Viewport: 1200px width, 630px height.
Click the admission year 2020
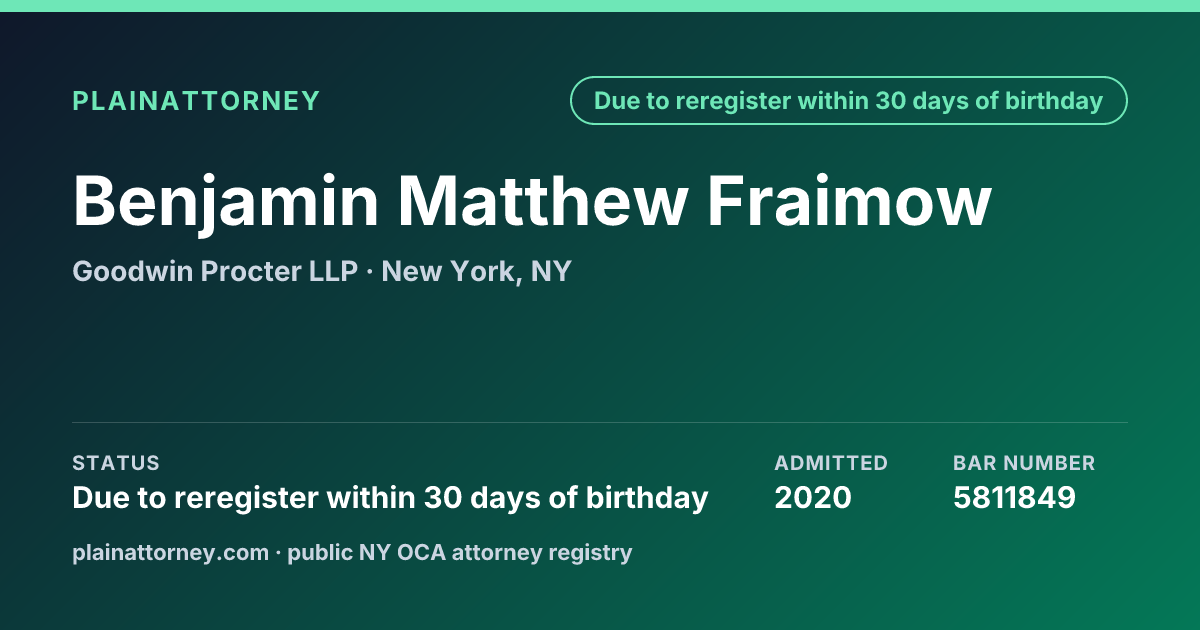coord(813,498)
